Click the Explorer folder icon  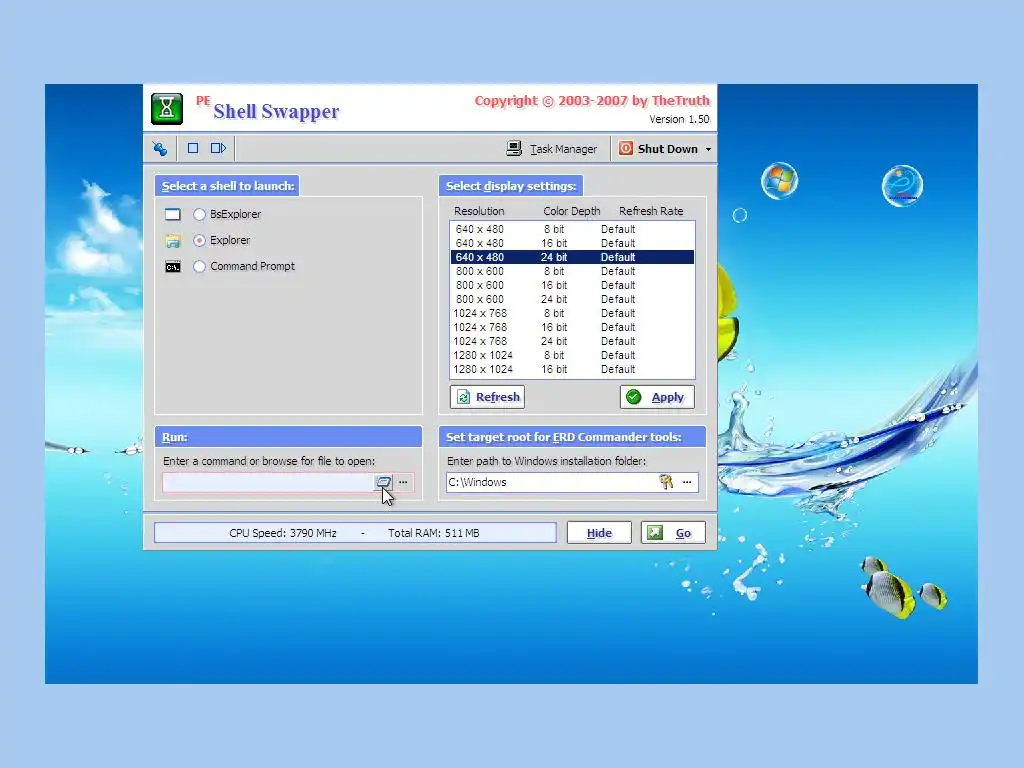coord(172,241)
